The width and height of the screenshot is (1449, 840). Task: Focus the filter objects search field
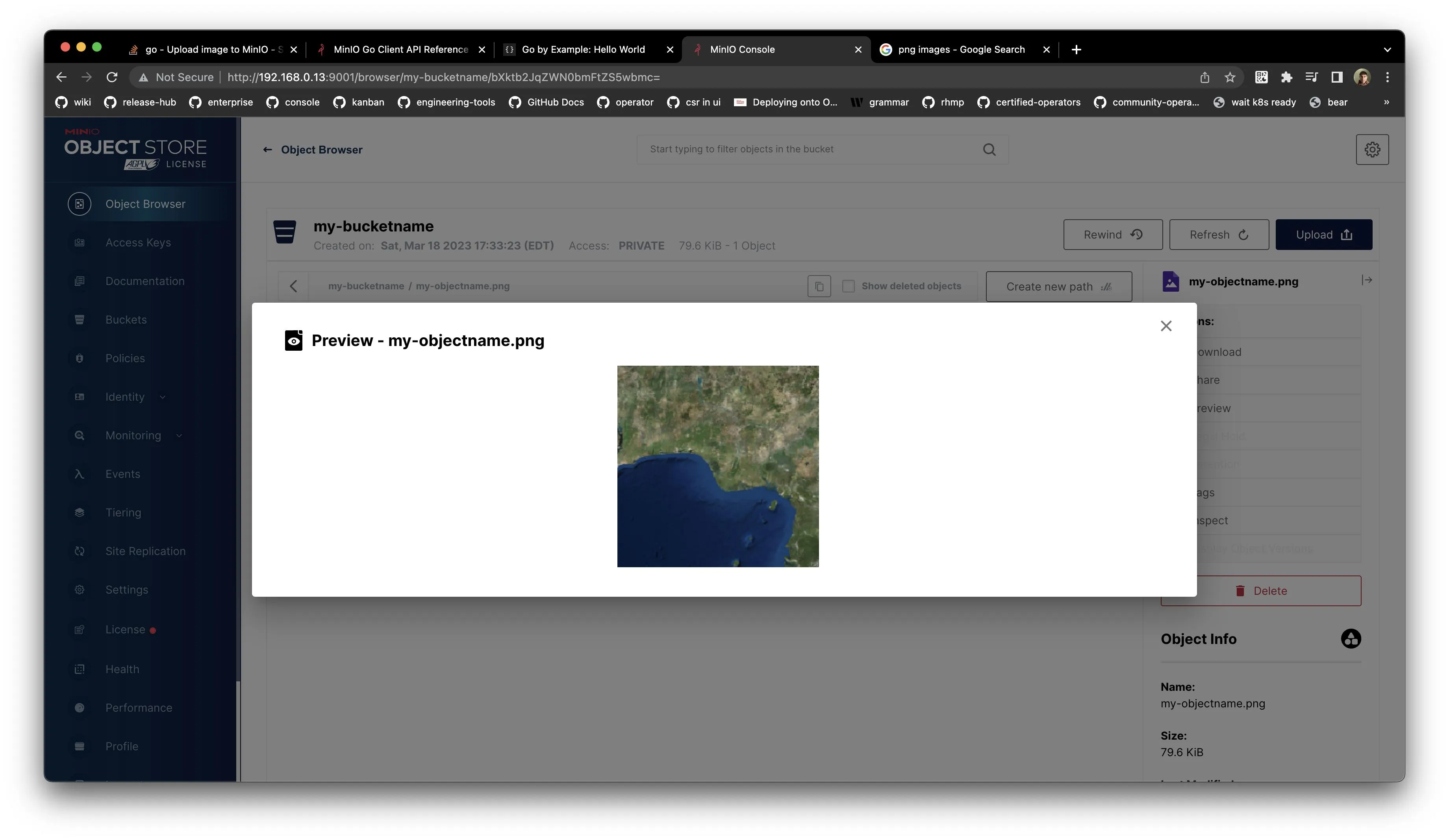click(x=805, y=150)
